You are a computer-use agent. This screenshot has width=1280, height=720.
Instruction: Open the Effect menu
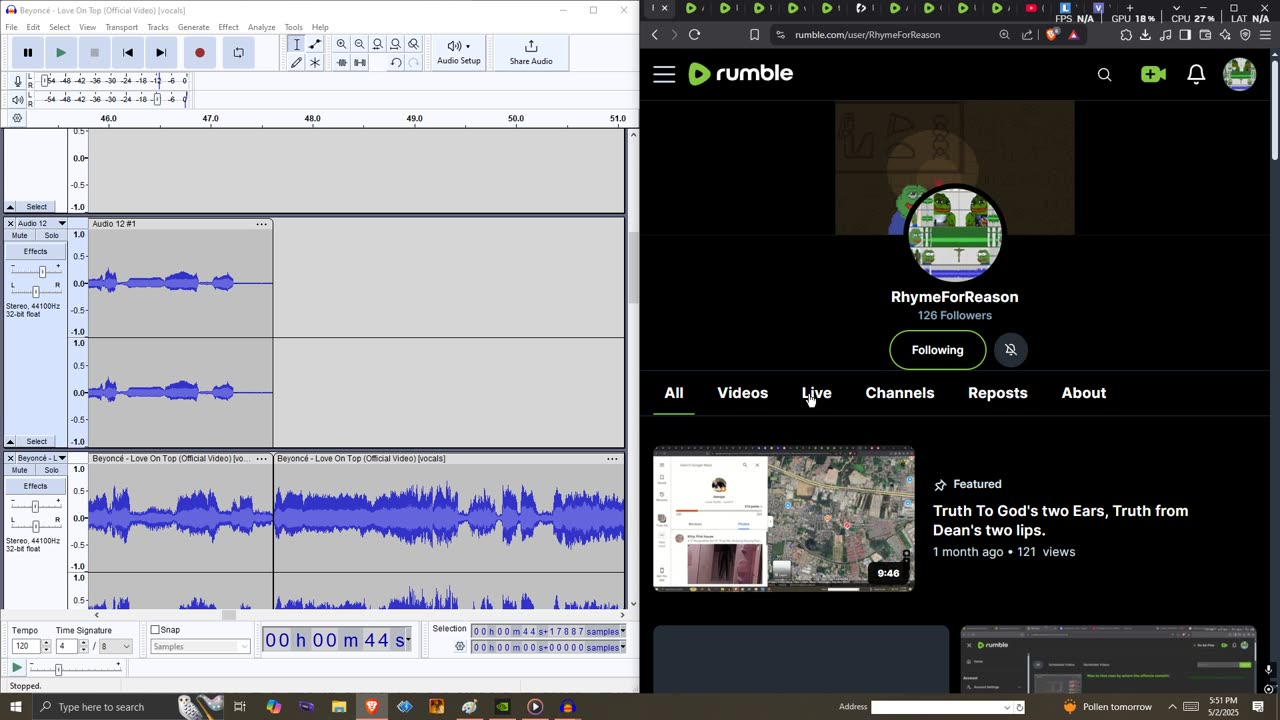pos(228,27)
